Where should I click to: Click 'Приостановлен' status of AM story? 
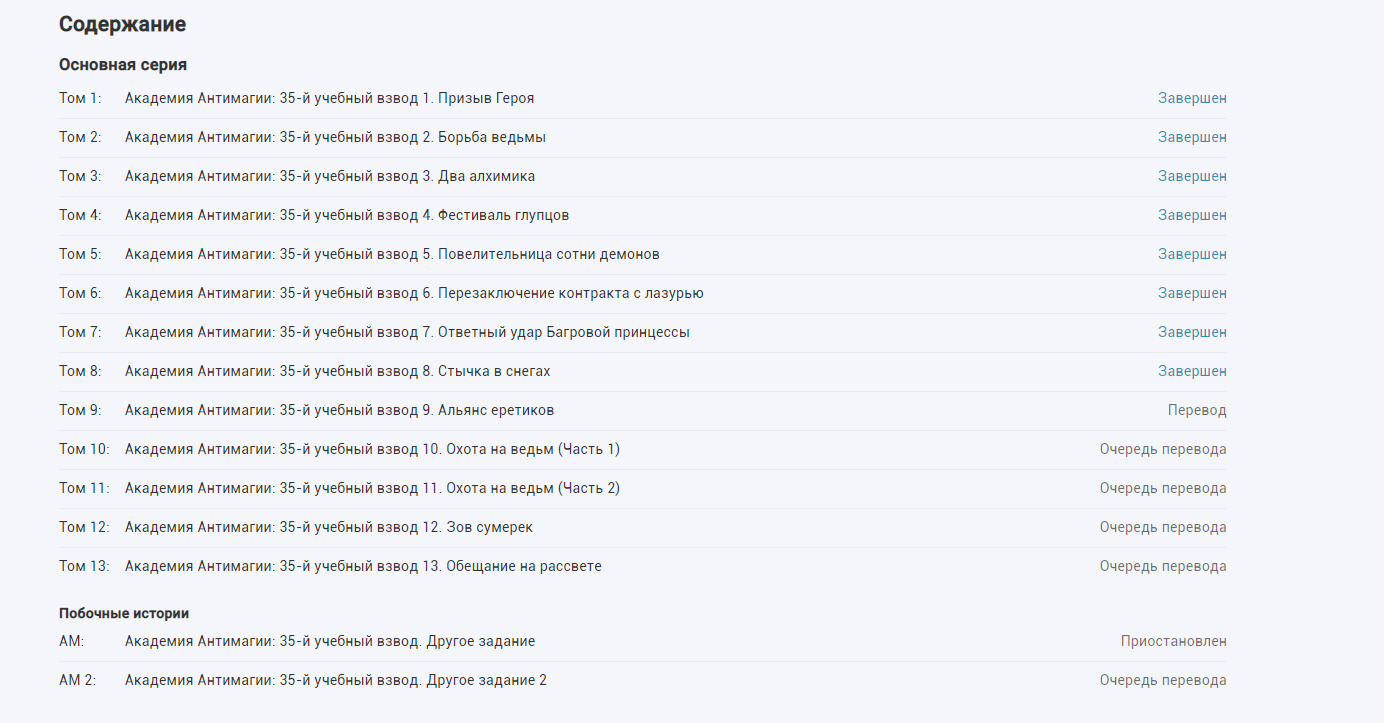point(1173,641)
